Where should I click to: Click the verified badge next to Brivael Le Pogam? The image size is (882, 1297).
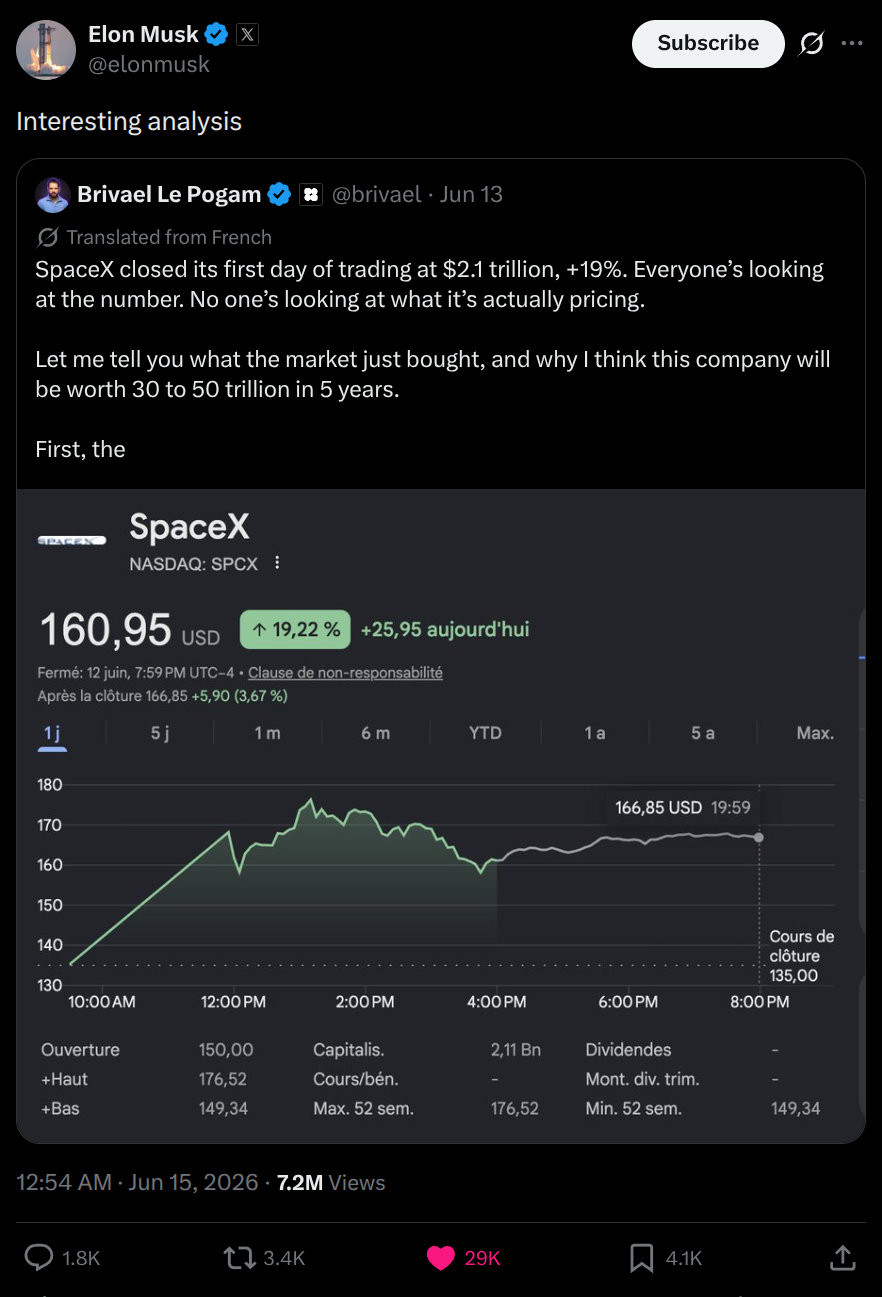[279, 195]
